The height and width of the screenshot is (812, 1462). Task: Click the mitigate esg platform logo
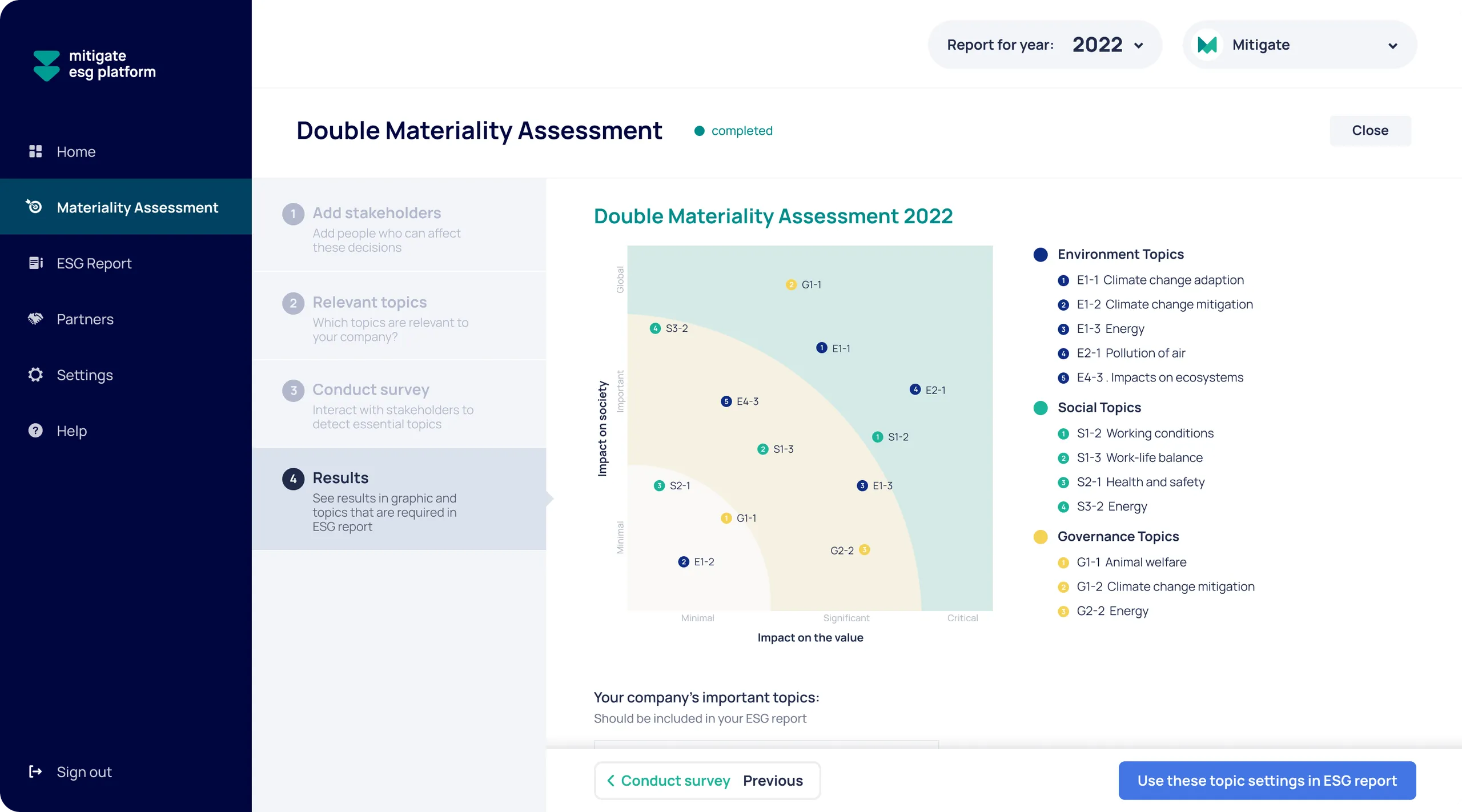coord(94,65)
